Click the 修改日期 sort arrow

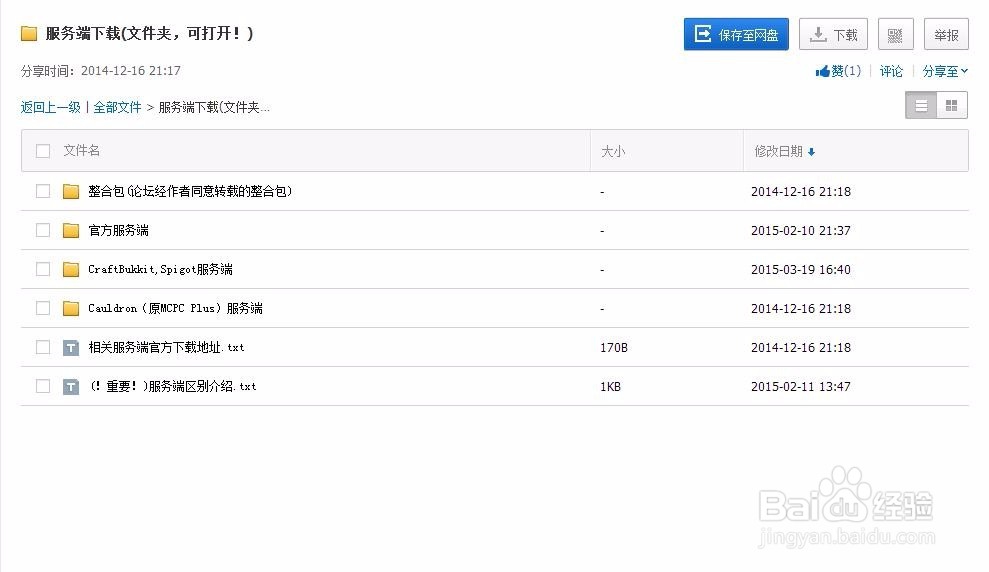pos(811,151)
